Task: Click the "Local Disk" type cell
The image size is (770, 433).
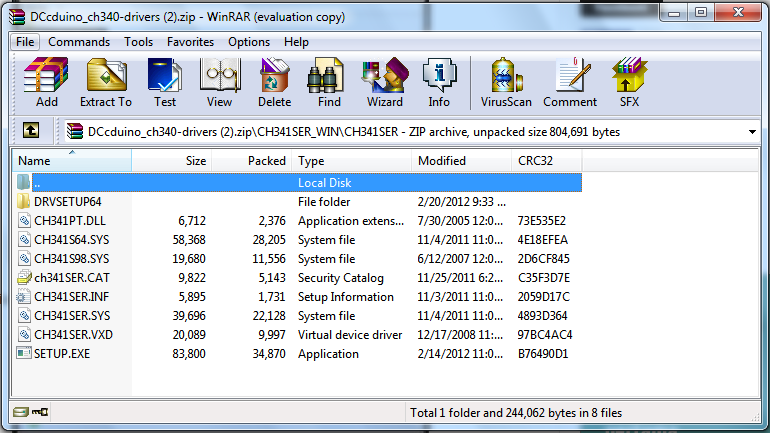Action: tap(325, 183)
